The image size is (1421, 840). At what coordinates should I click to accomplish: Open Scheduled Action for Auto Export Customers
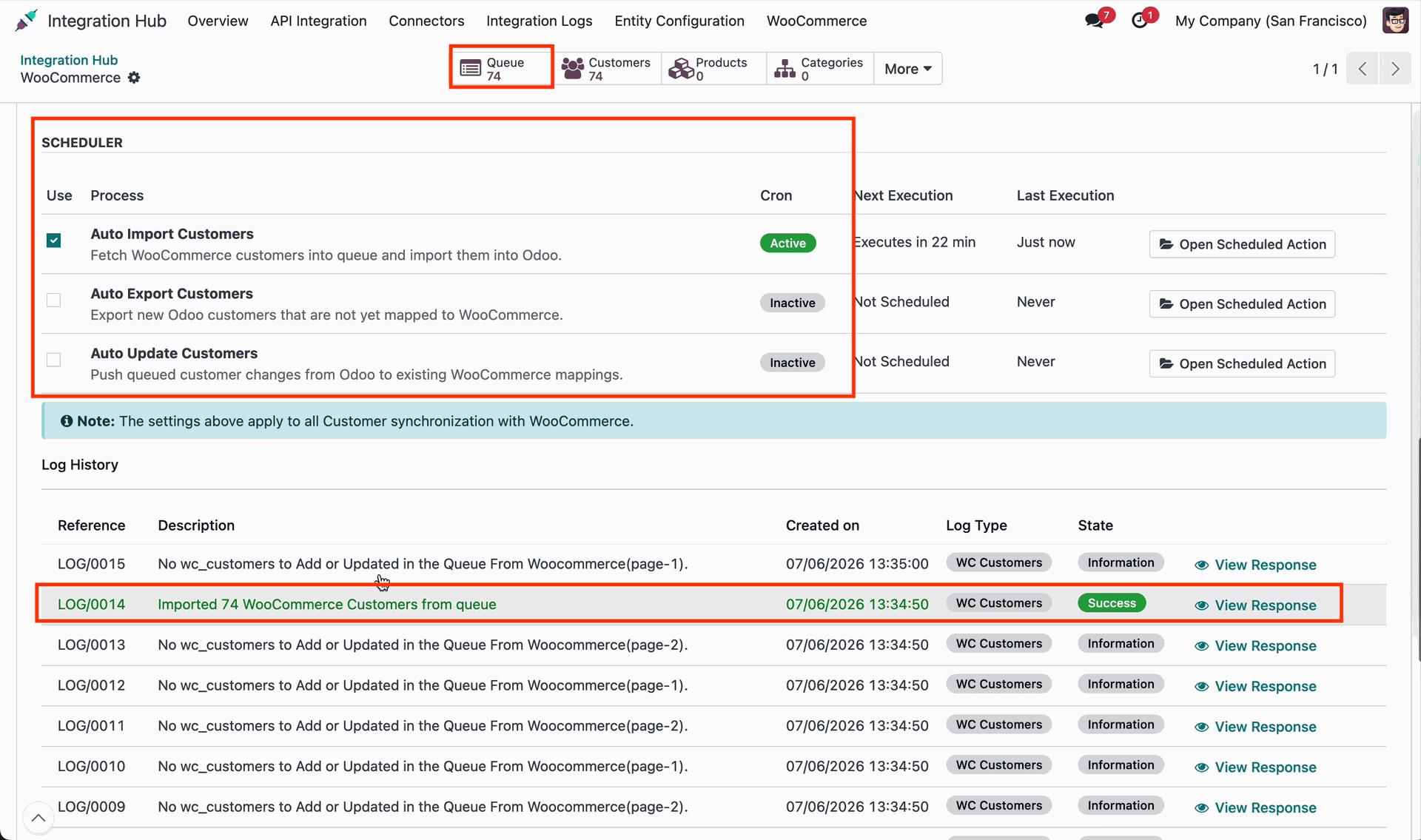point(1242,304)
